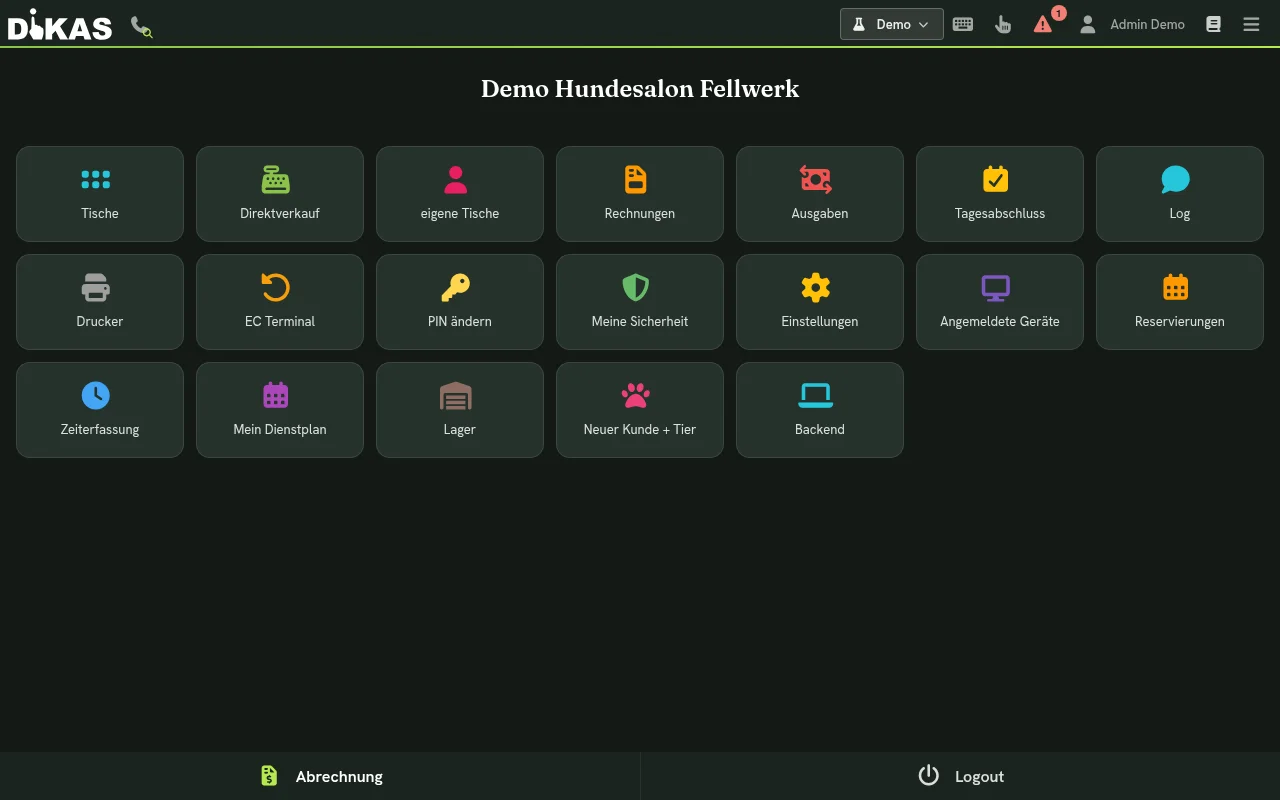
Task: Click the DIKAS logo
Action: (x=60, y=24)
